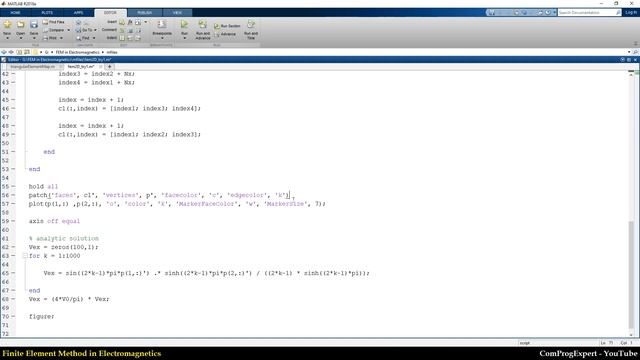Click the smart indent icon

coord(122,38)
